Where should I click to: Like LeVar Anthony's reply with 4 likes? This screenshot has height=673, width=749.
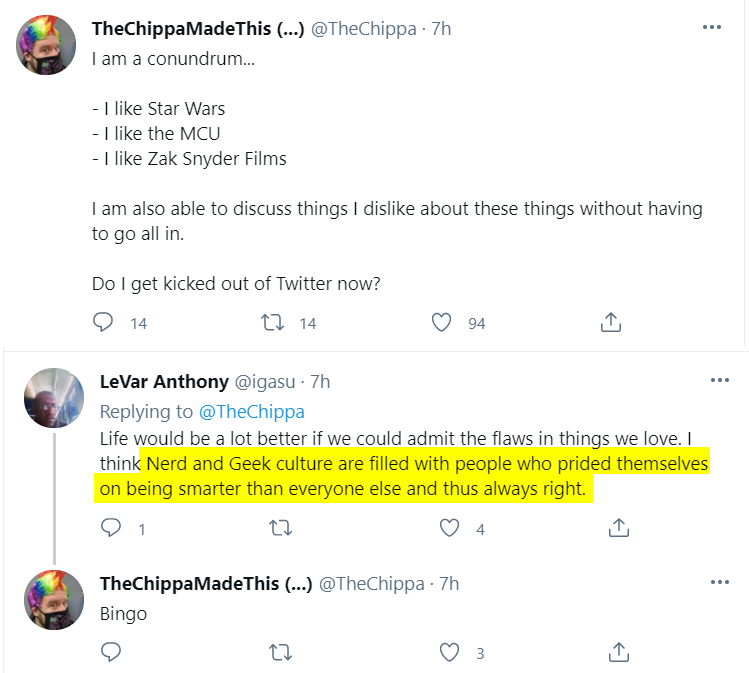click(x=449, y=528)
